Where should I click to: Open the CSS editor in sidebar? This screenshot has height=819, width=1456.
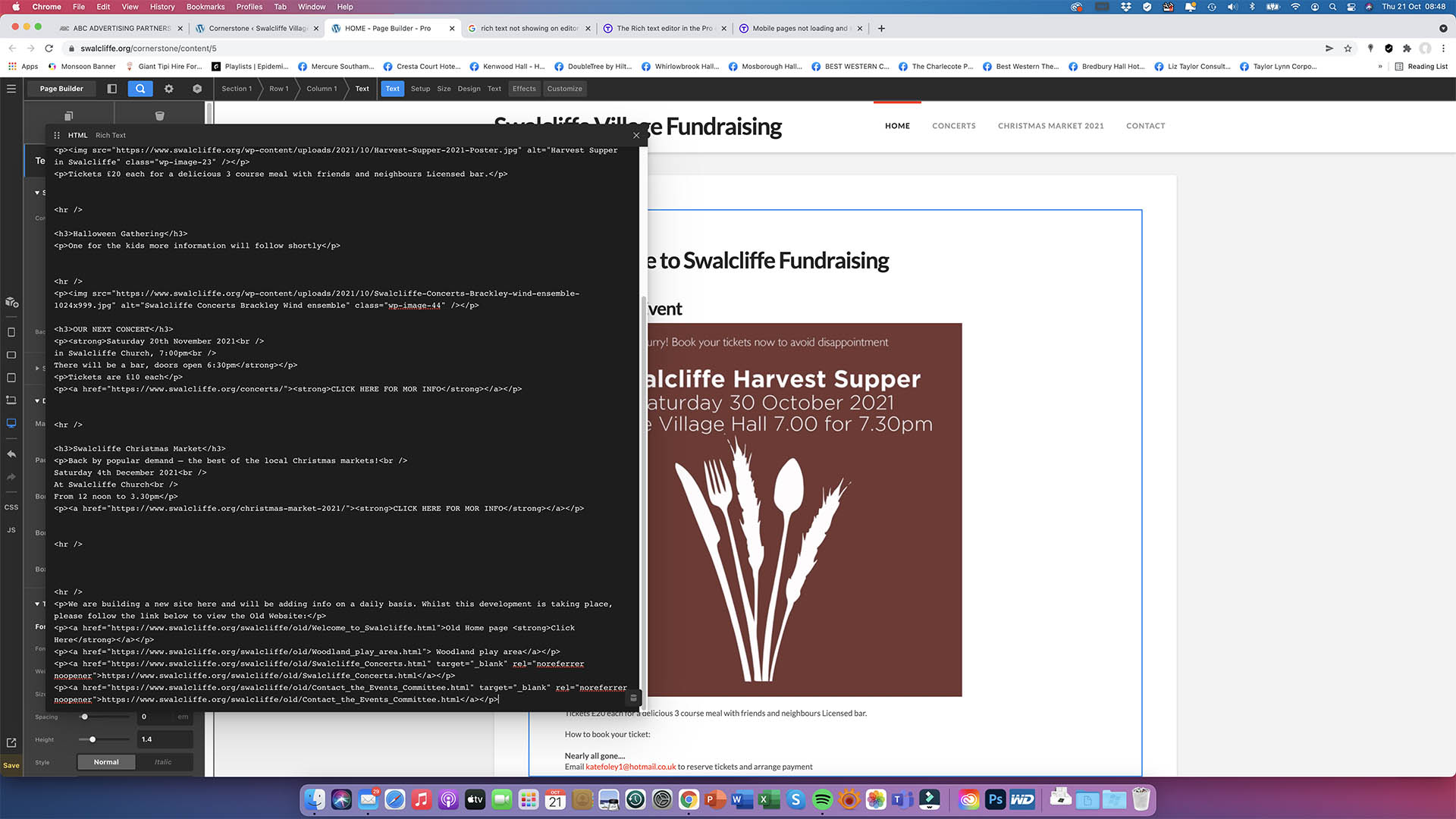click(x=11, y=507)
